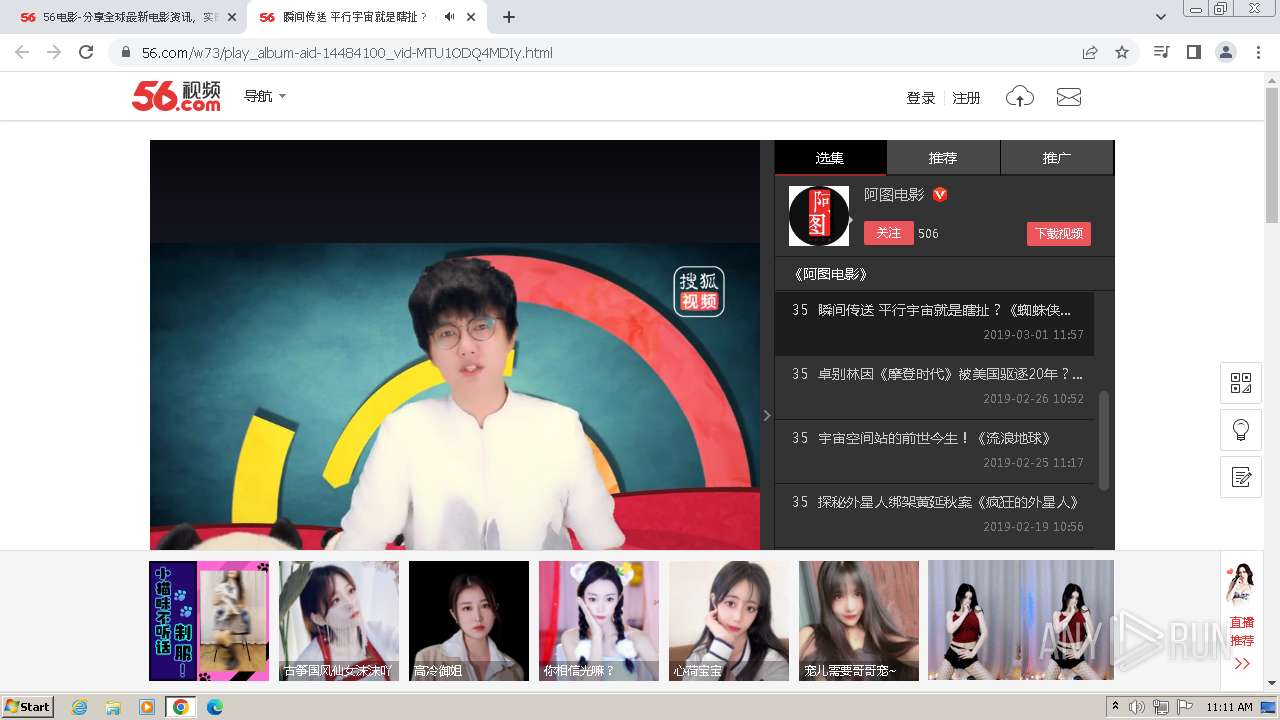Viewport: 1280px width, 720px height.
Task: Open Internet Explorer from taskbar
Action: click(x=79, y=707)
